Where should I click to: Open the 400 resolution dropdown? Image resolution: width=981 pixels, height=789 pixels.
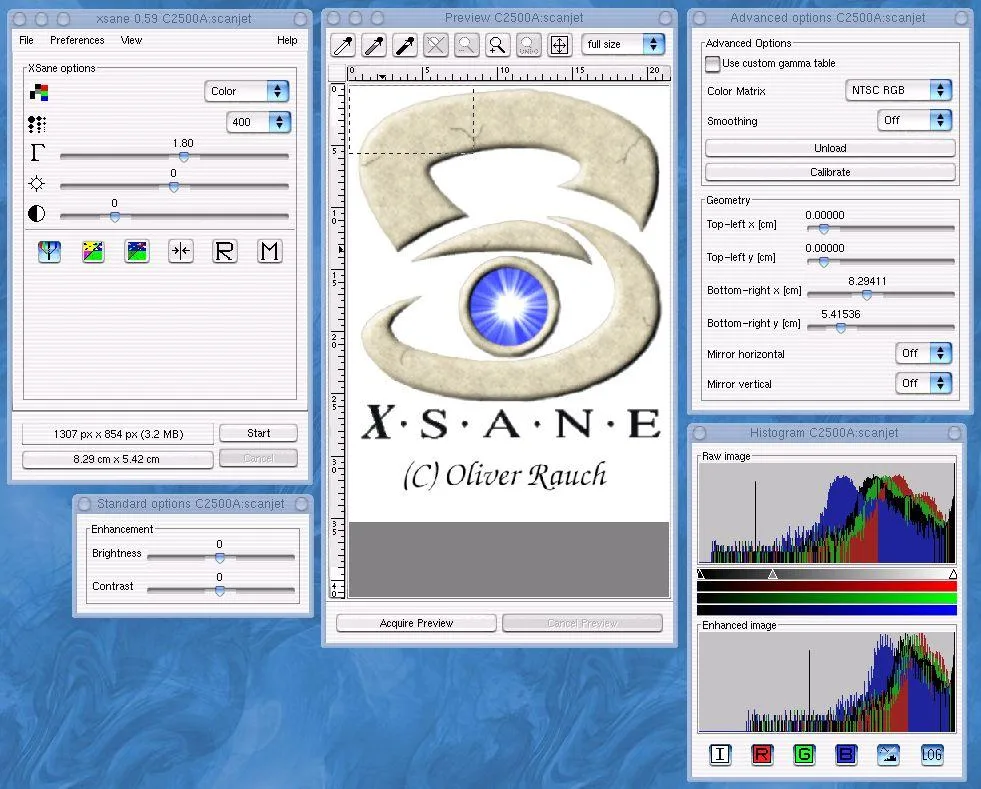(258, 122)
